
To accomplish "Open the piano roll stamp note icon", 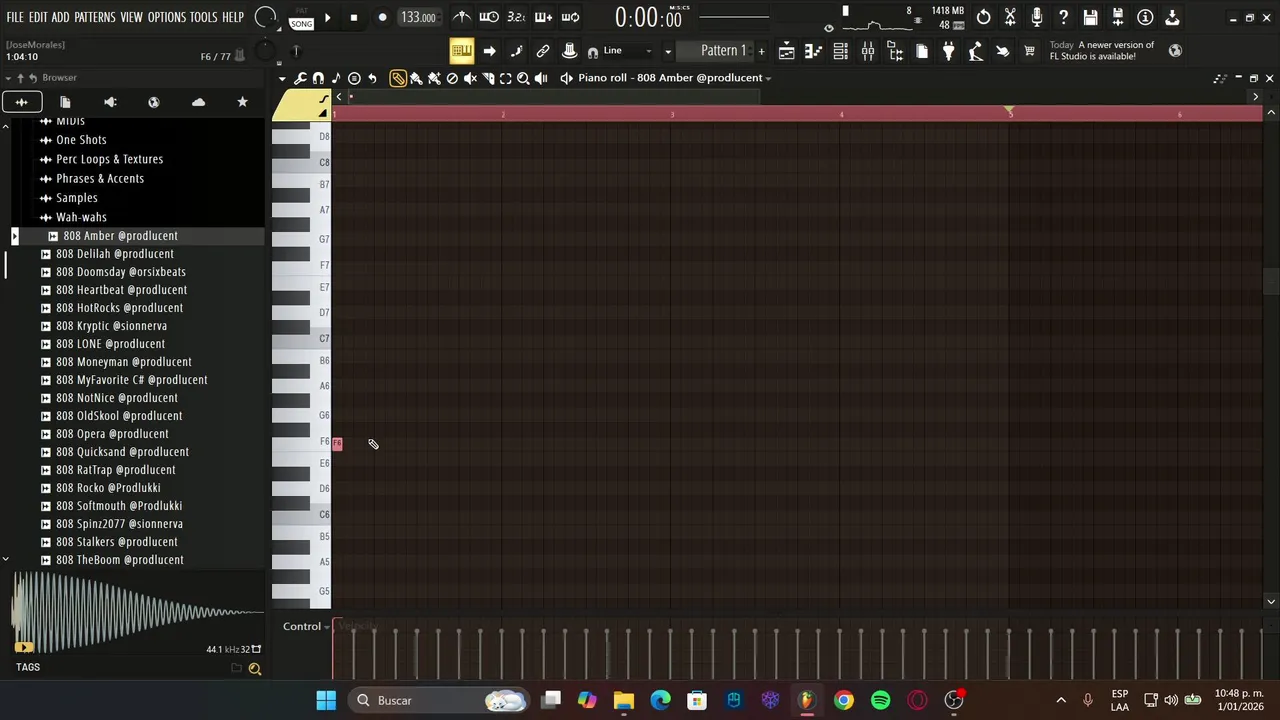I will 336,78.
